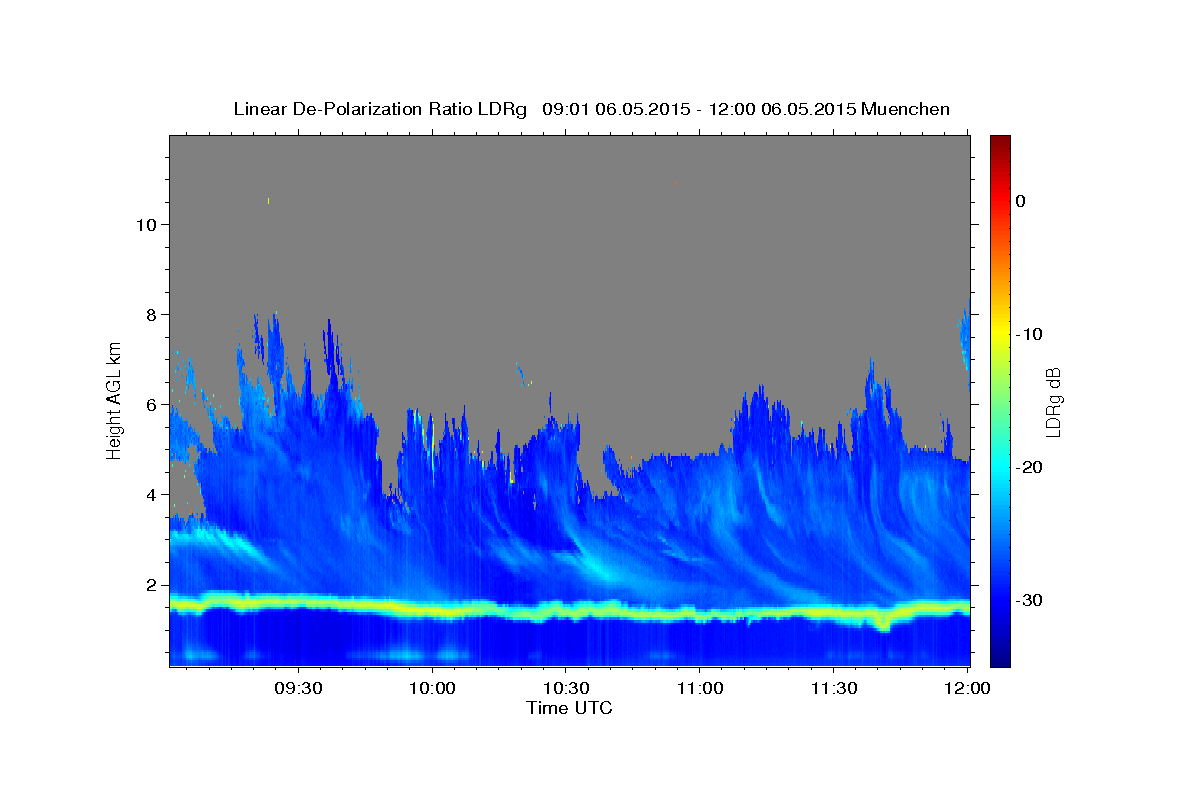This screenshot has height=800, width=1200.
Task: Click the 'LDRg dB' colorbar title
Action: click(x=1053, y=401)
